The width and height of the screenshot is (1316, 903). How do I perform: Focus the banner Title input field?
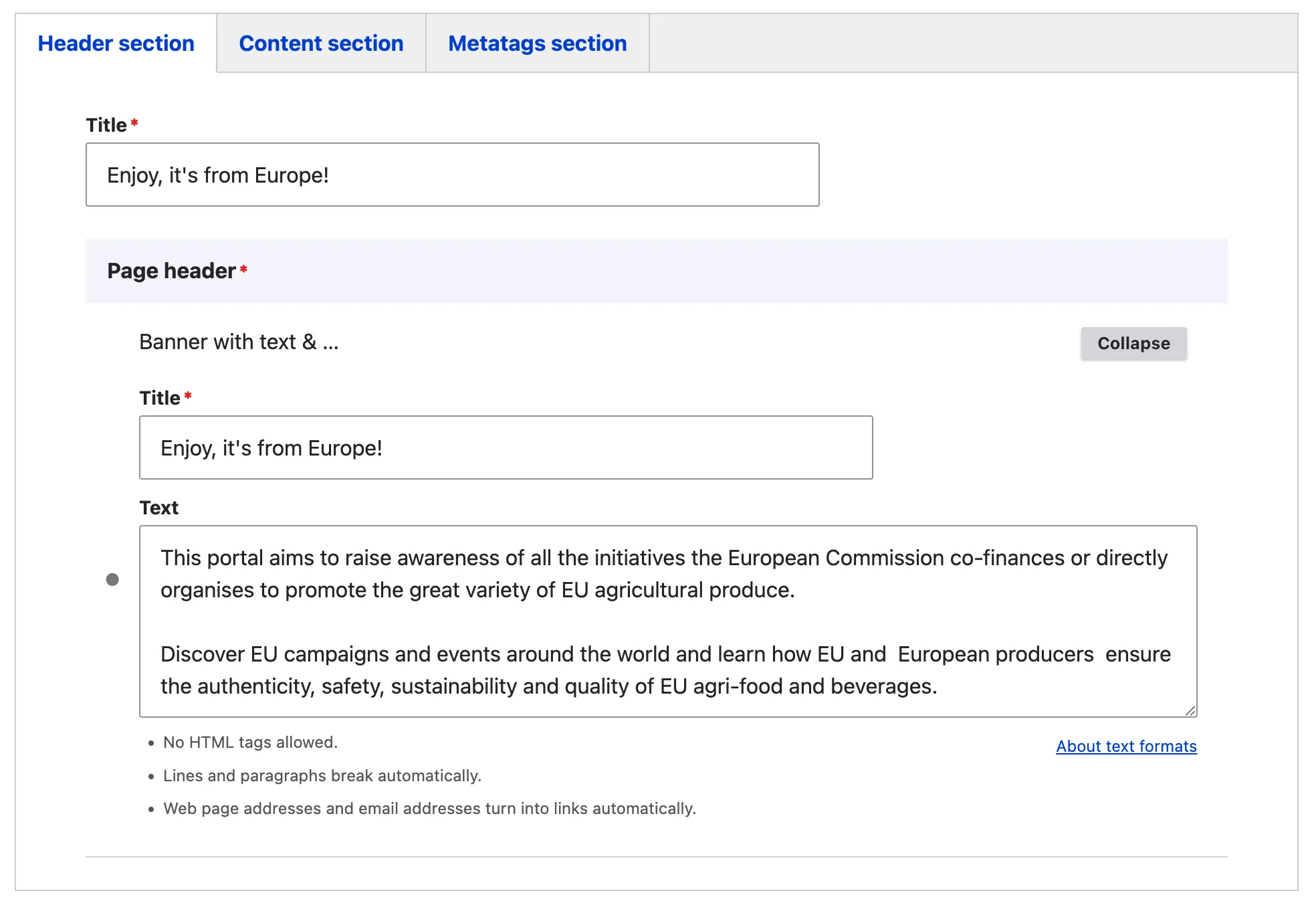coord(506,447)
